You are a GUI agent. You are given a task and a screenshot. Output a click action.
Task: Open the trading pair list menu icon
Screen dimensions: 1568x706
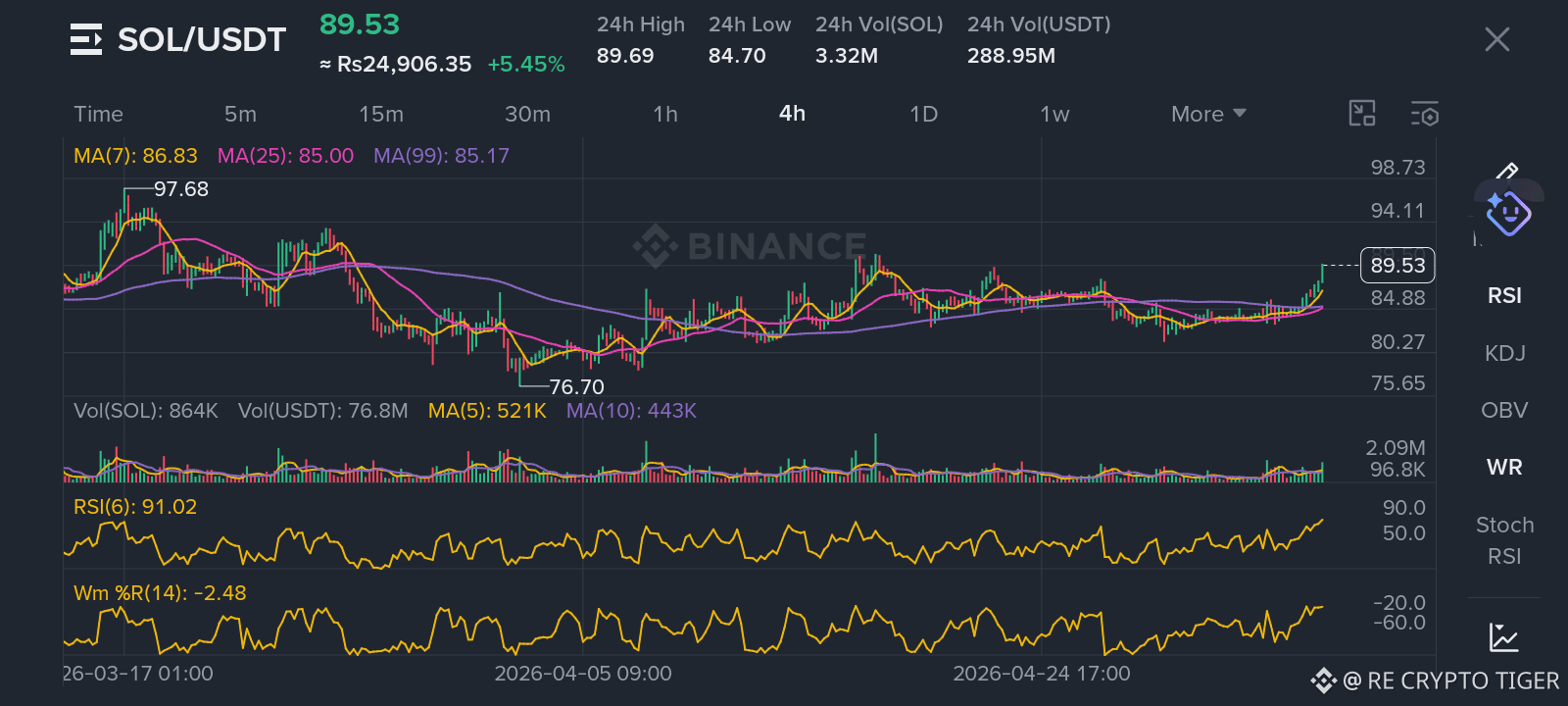[x=86, y=39]
